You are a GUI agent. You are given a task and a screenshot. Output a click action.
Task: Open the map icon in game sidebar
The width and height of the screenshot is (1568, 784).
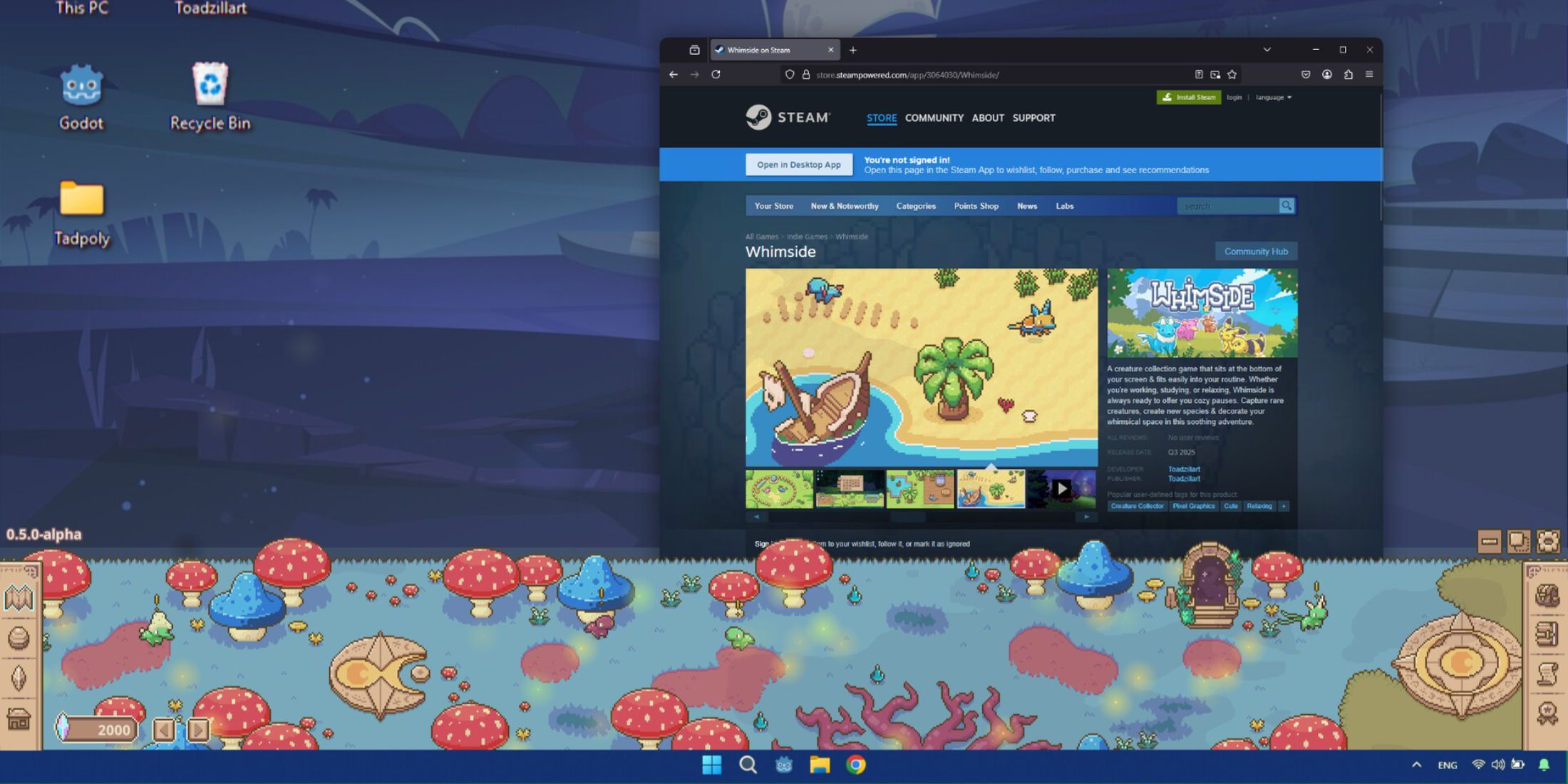pyautogui.click(x=19, y=598)
